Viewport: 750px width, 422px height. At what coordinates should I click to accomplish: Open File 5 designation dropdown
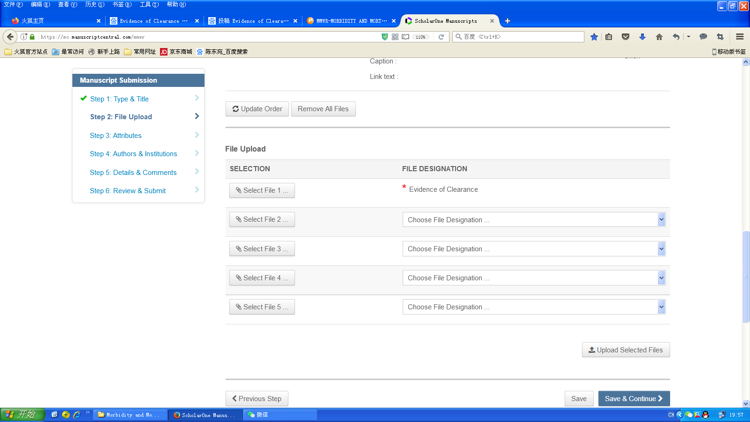pos(533,307)
